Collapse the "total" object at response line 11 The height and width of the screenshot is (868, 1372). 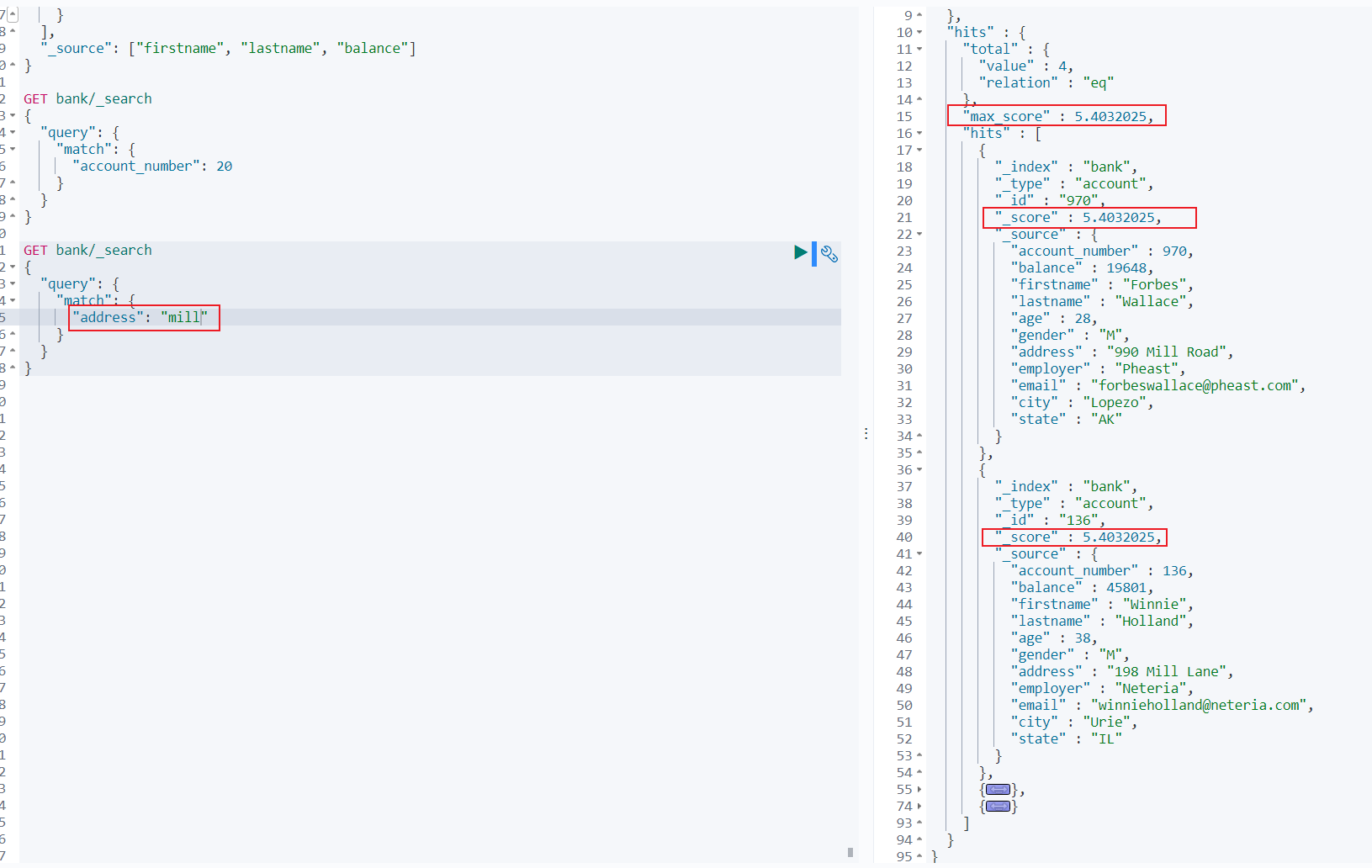919,49
